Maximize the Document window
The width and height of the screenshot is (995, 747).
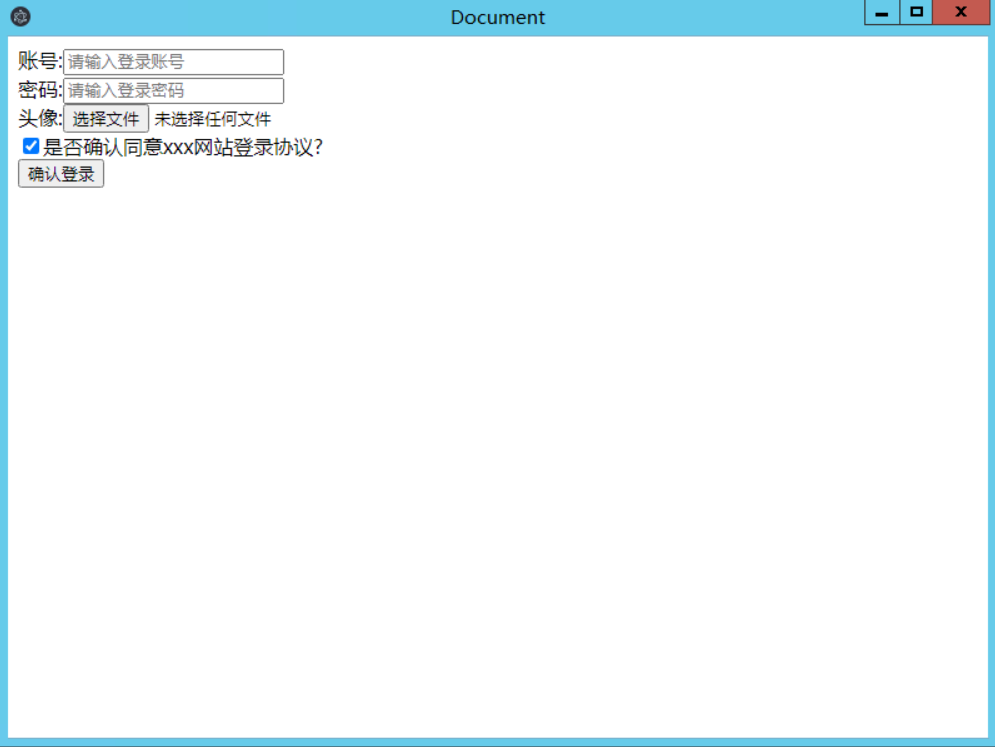pyautogui.click(x=916, y=12)
